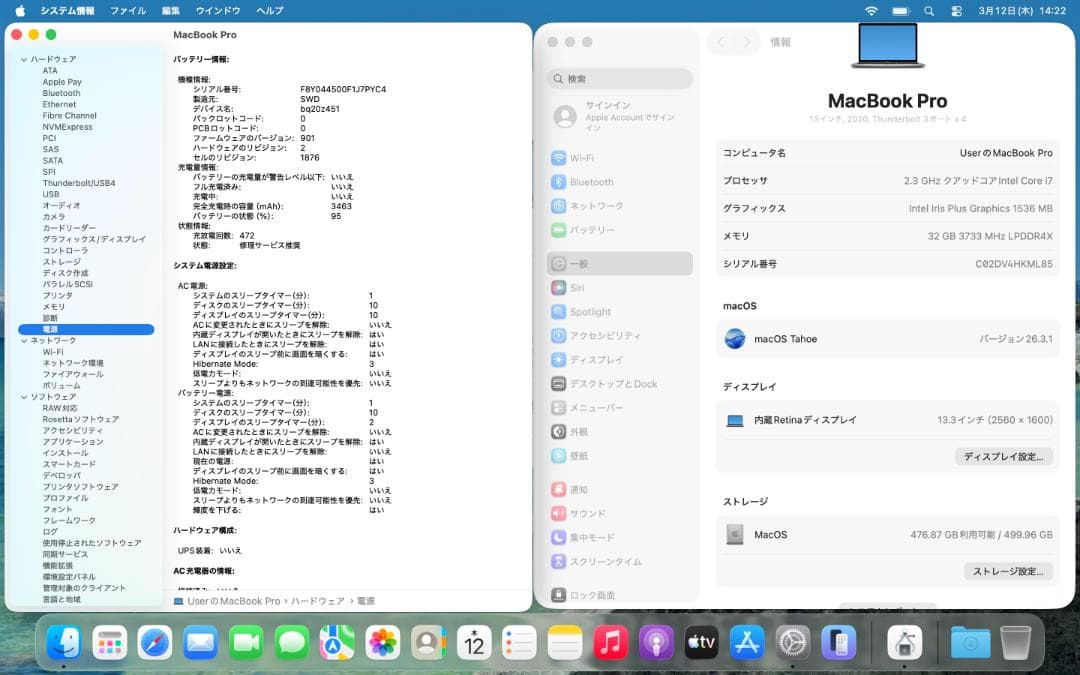
Task: Open ファイル menu
Action: tap(128, 11)
